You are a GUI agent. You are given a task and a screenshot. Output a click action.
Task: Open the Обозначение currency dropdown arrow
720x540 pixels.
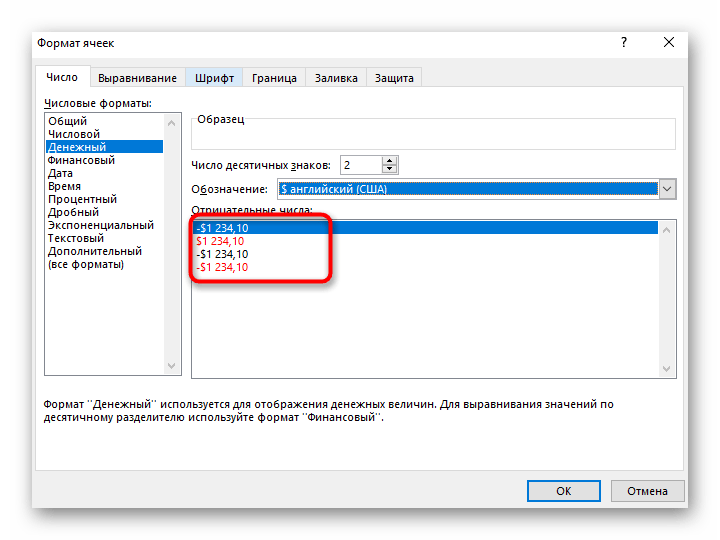pyautogui.click(x=667, y=189)
